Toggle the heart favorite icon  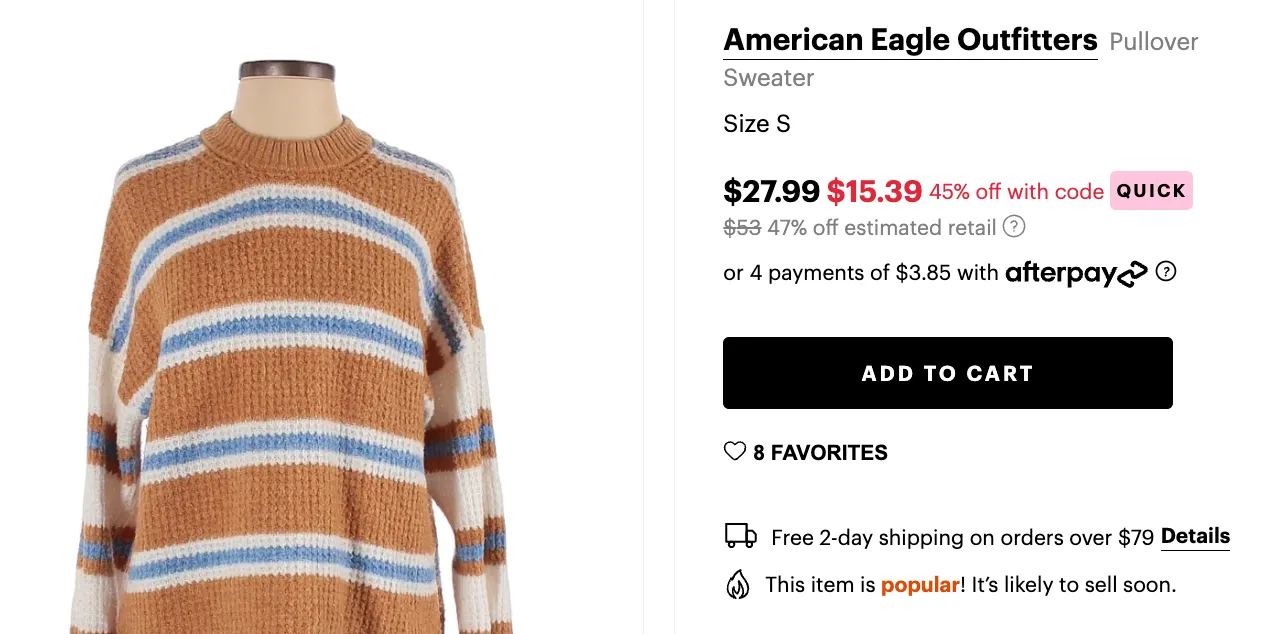pos(735,452)
